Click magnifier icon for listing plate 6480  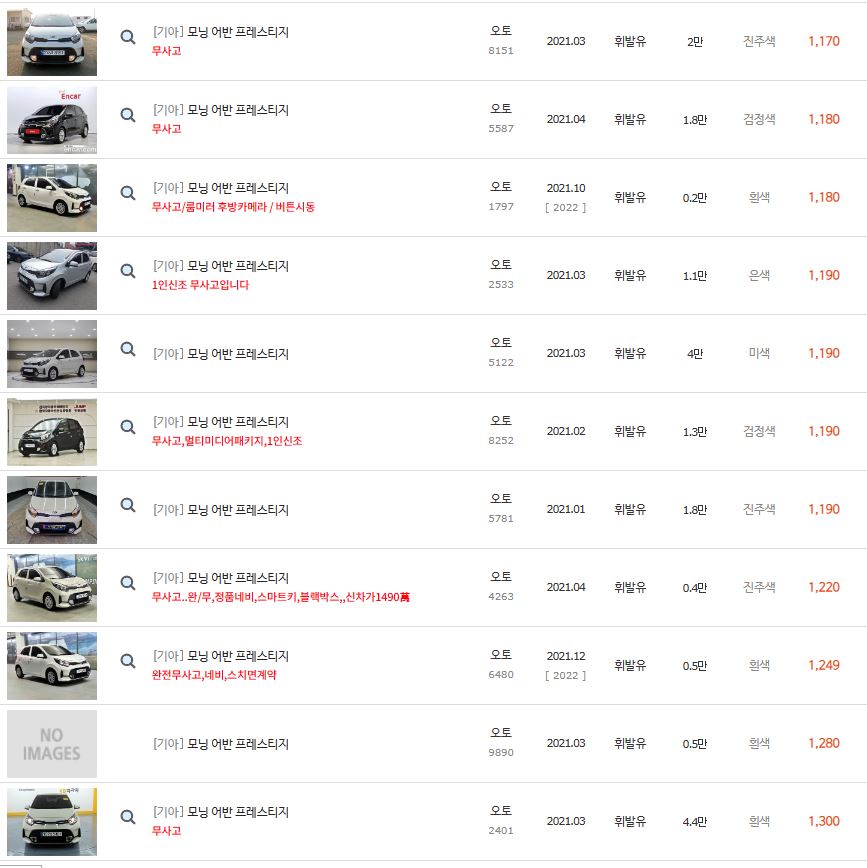point(128,661)
